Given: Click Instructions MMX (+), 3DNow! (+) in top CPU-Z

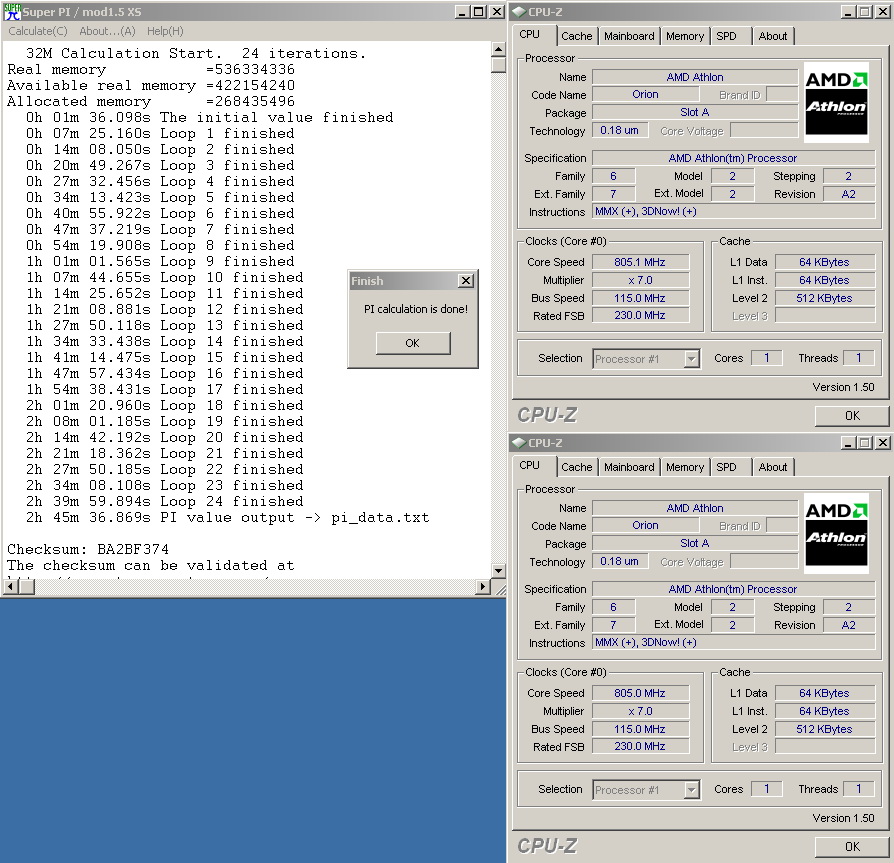Looking at the screenshot, I should click(733, 211).
